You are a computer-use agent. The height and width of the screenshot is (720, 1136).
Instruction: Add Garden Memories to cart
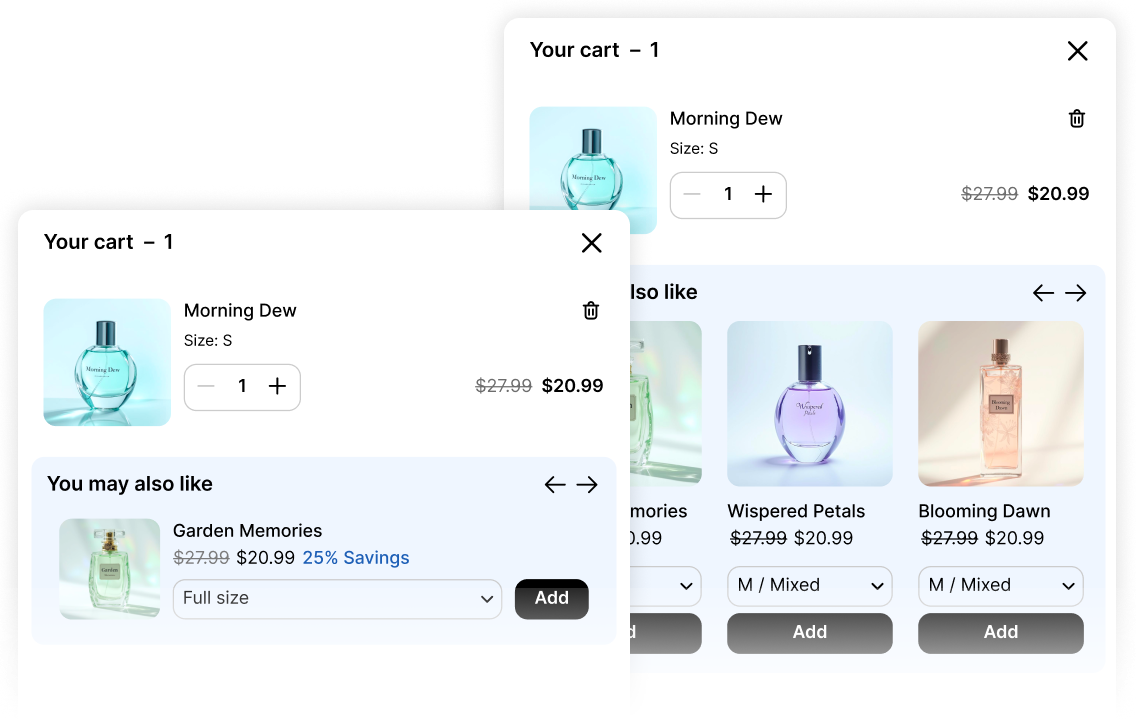point(551,599)
